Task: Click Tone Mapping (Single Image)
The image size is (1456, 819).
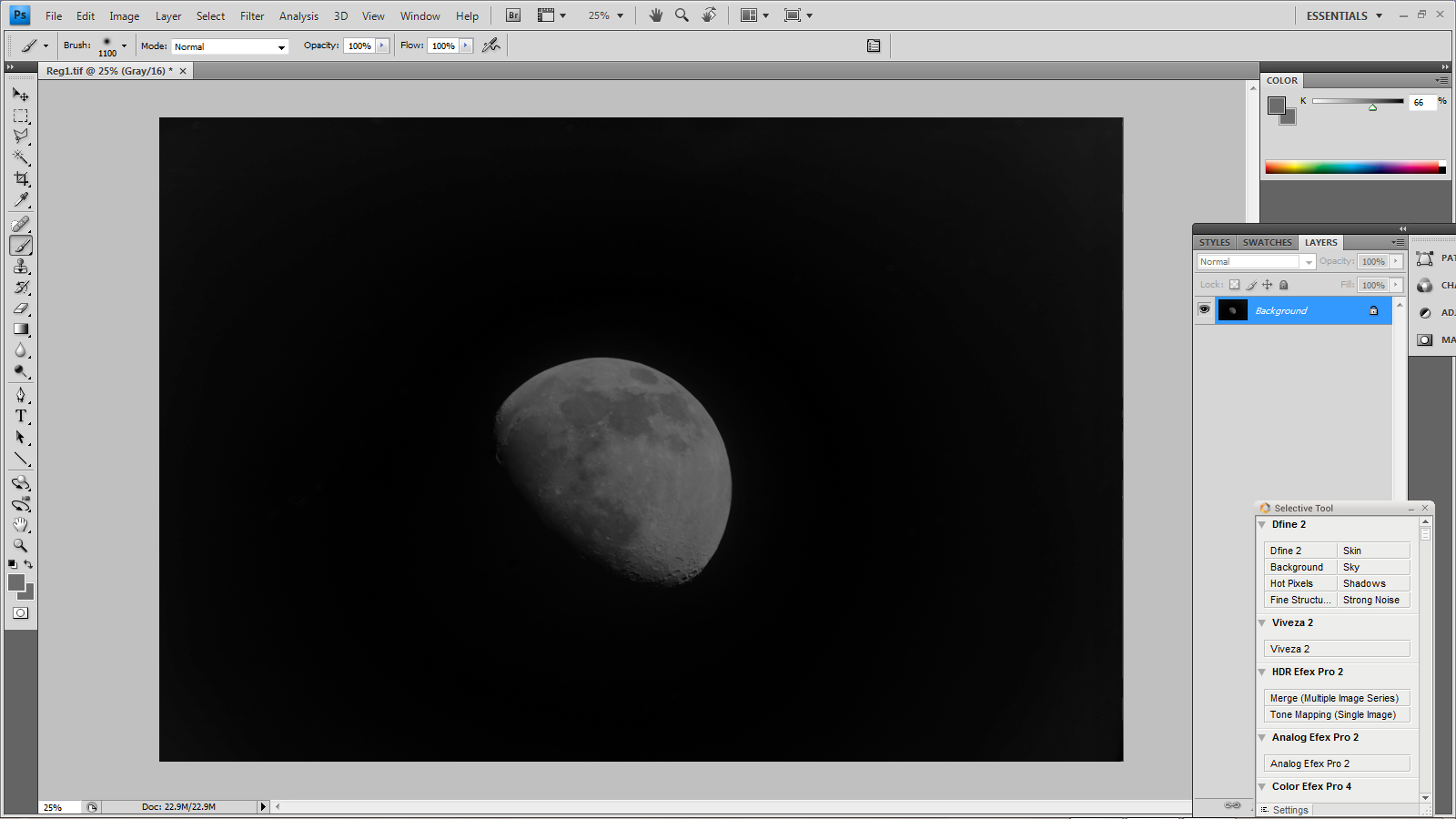Action: click(1335, 714)
